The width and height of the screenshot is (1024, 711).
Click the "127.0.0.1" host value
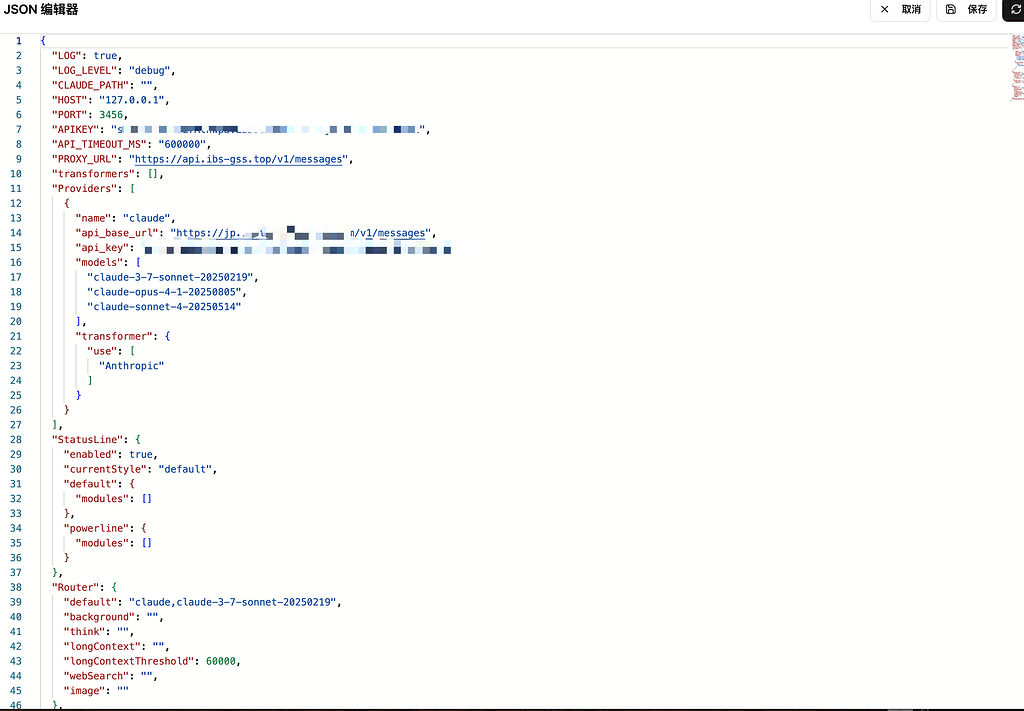(132, 101)
